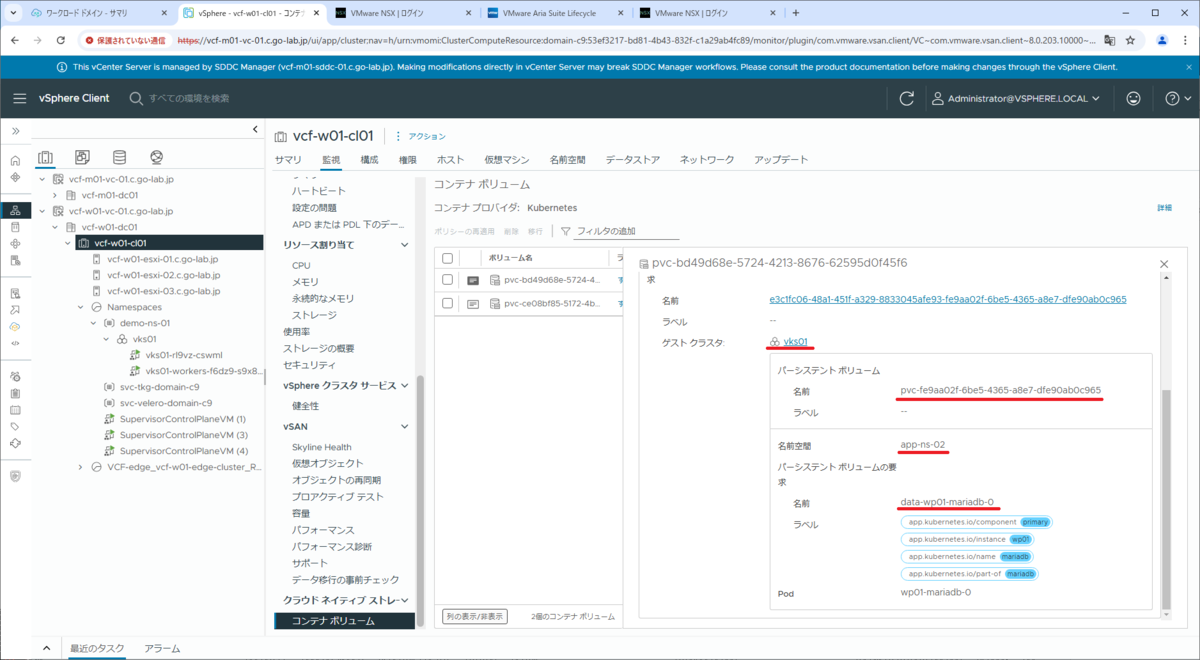The width and height of the screenshot is (1200, 660).
Task: Open Global Inventory Lists icon in the rail
Action: (x=15, y=260)
